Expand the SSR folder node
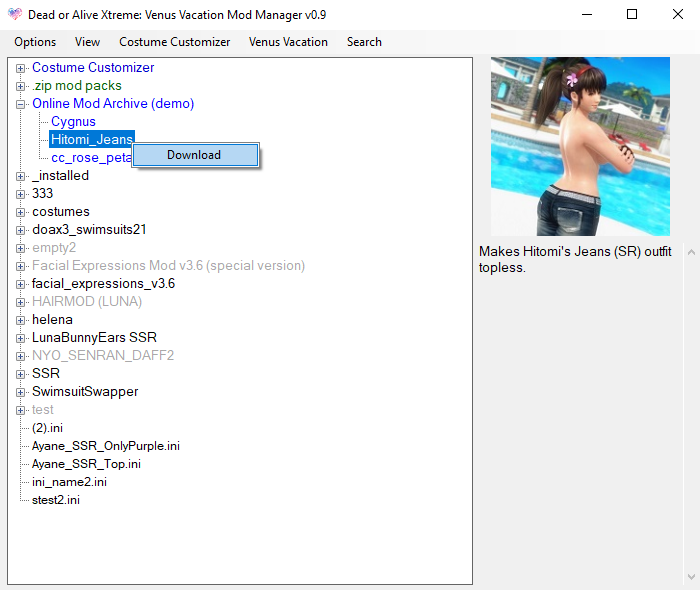This screenshot has width=700, height=590. [20, 374]
